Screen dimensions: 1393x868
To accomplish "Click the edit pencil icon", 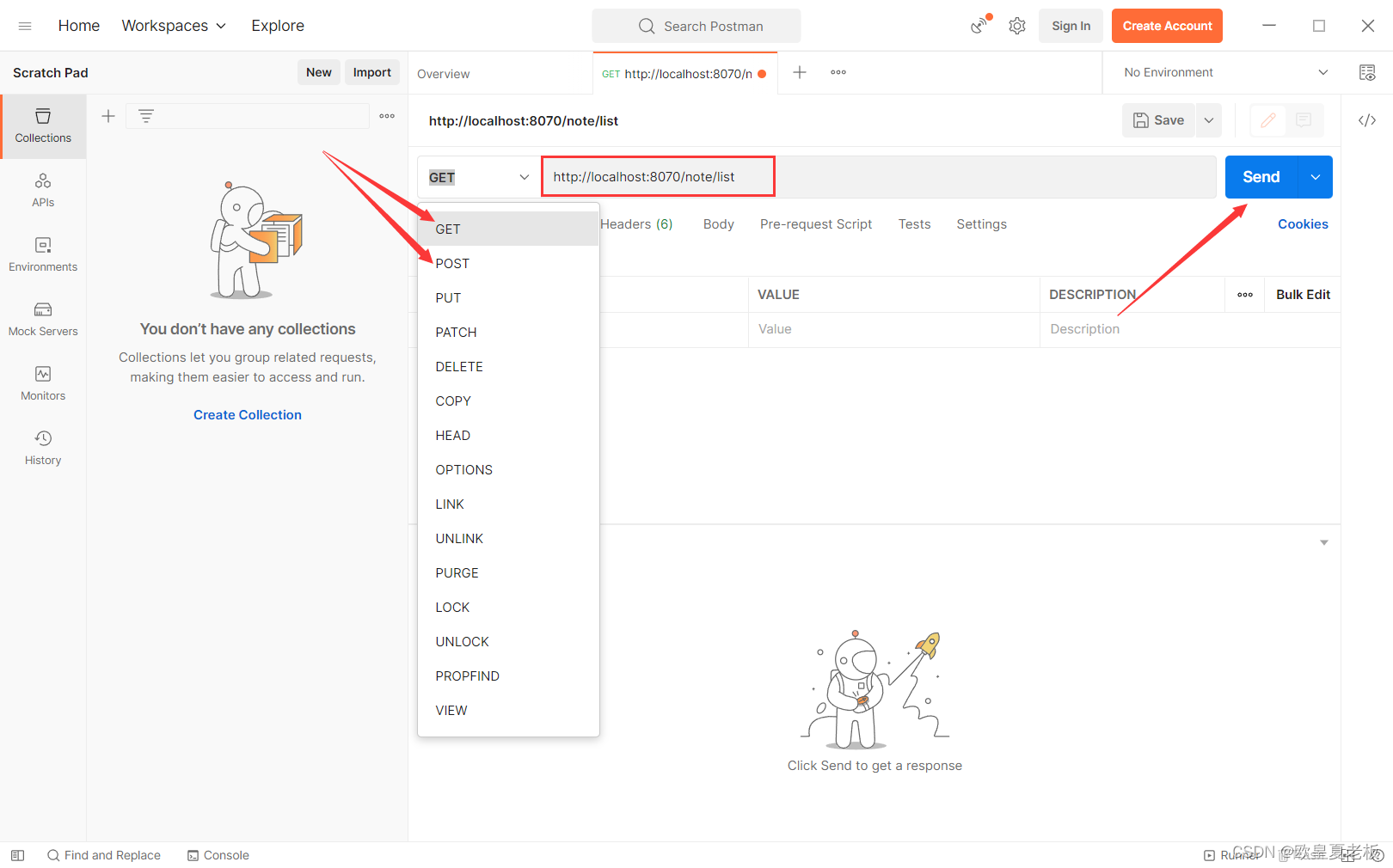I will tap(1267, 120).
